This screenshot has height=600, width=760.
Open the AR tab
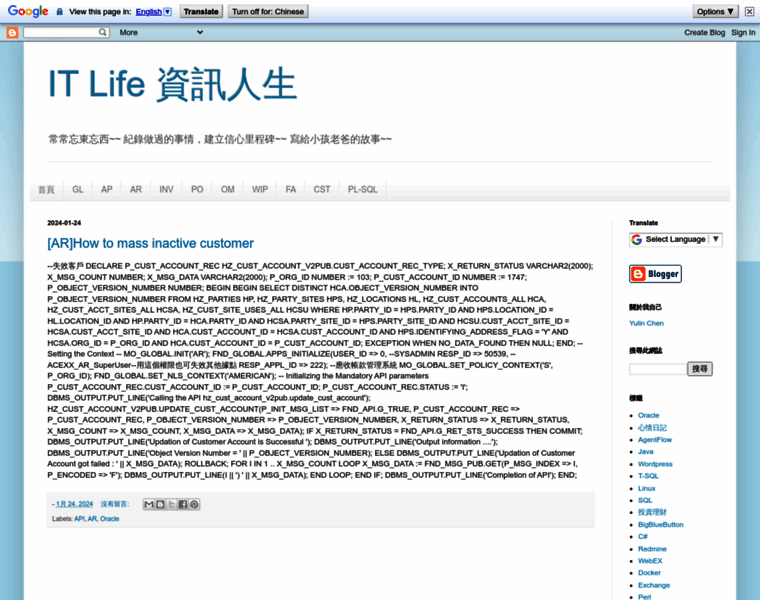[136, 189]
